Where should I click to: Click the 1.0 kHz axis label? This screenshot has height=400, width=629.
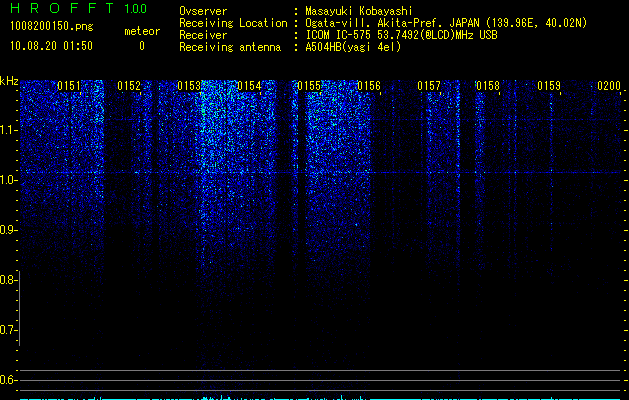pyautogui.click(x=8, y=180)
